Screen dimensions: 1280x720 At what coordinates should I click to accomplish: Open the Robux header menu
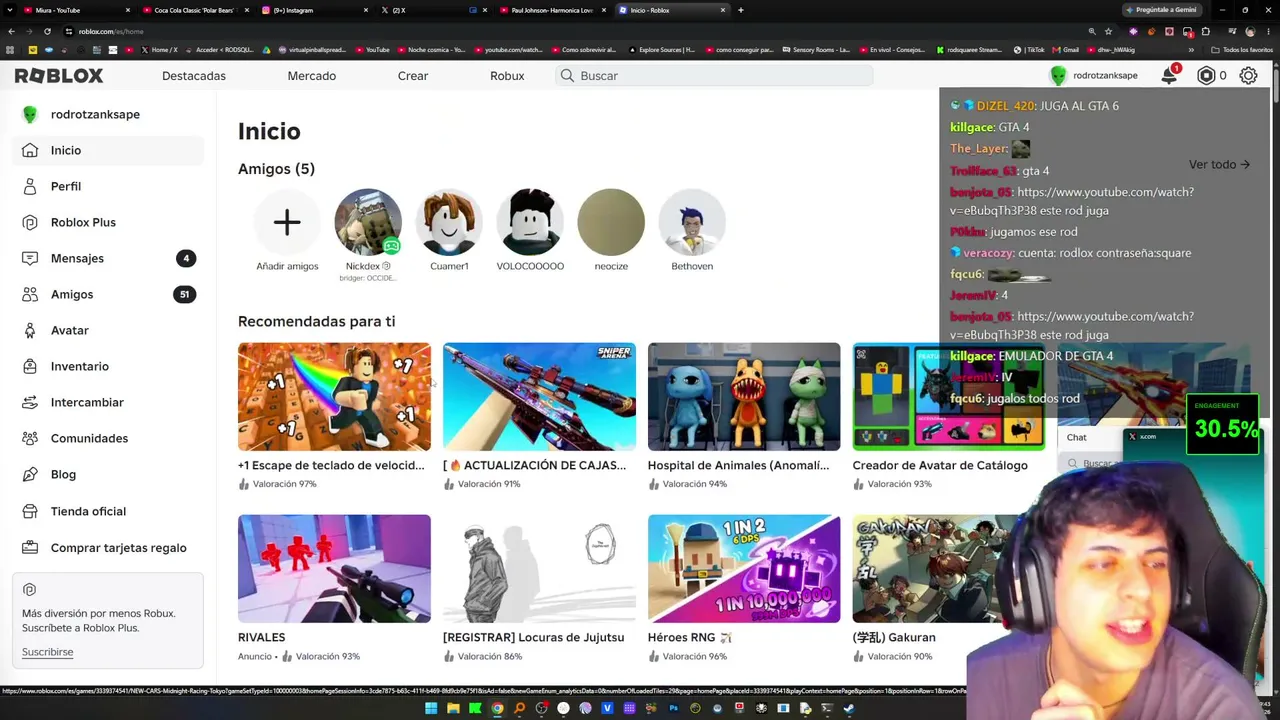[507, 76]
